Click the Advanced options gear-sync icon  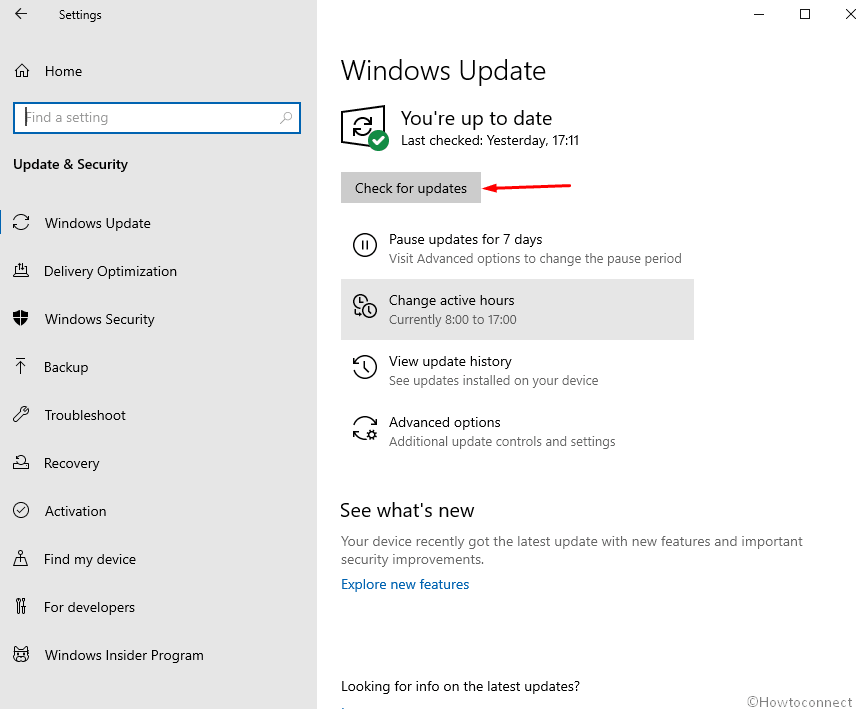365,428
